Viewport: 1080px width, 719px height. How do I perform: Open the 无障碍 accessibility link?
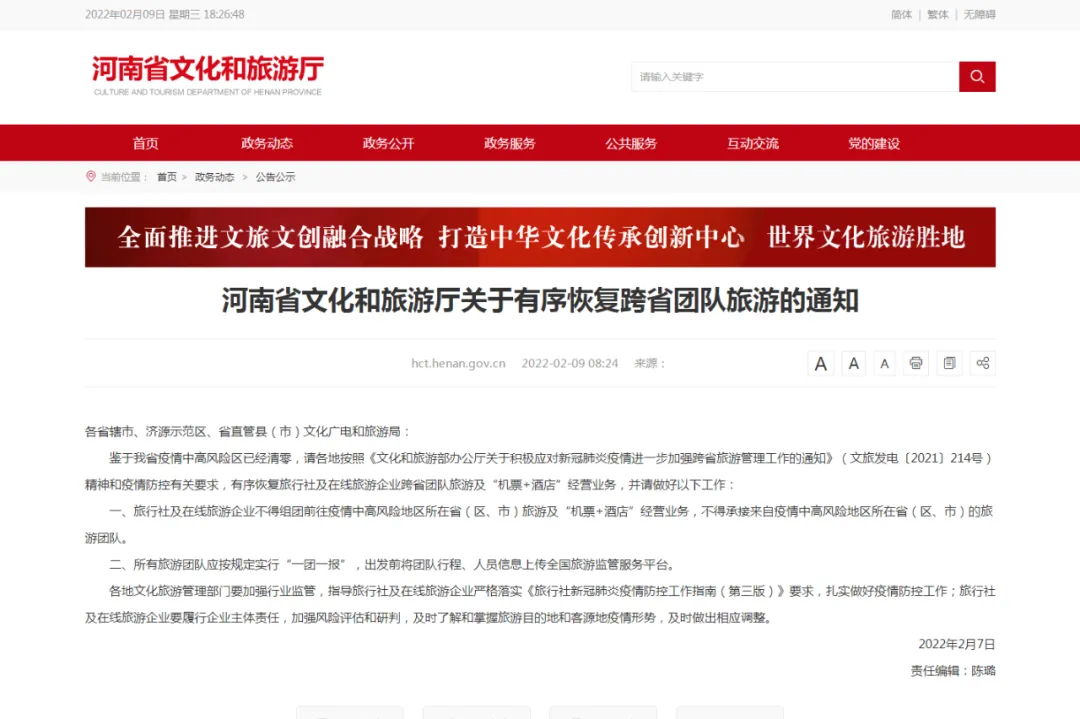point(979,14)
